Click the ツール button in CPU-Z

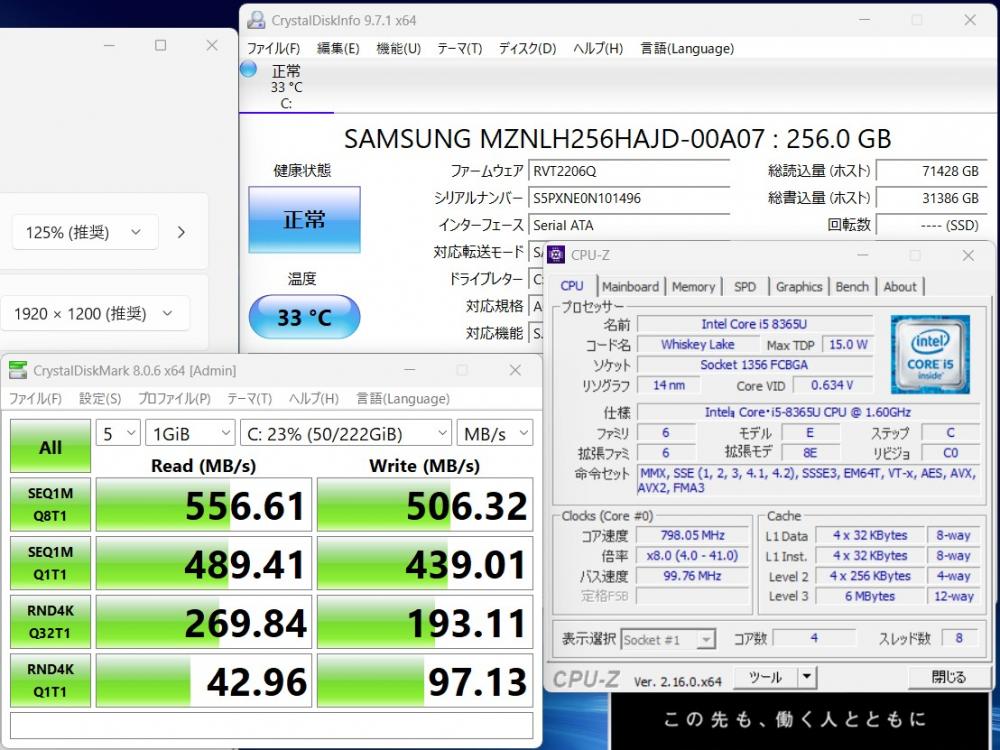point(765,677)
